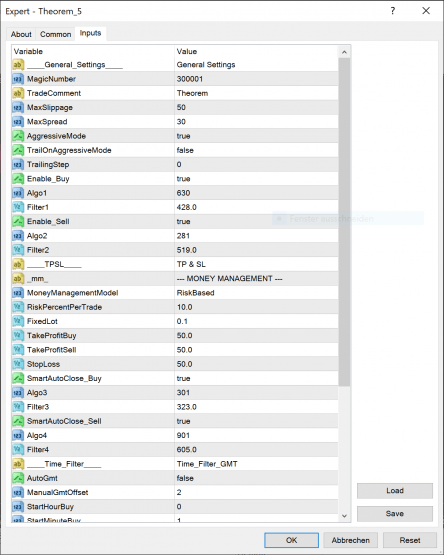Screen dimensions: 444x555
Task: Click the boolean icon next to Enable_Buy
Action: click(18, 179)
